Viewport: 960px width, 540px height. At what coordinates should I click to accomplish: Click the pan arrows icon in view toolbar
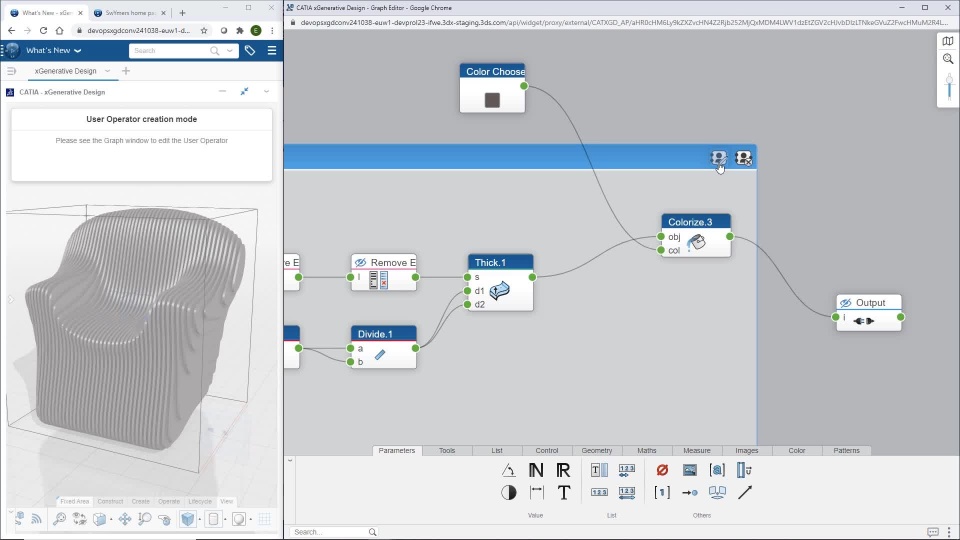pos(125,519)
